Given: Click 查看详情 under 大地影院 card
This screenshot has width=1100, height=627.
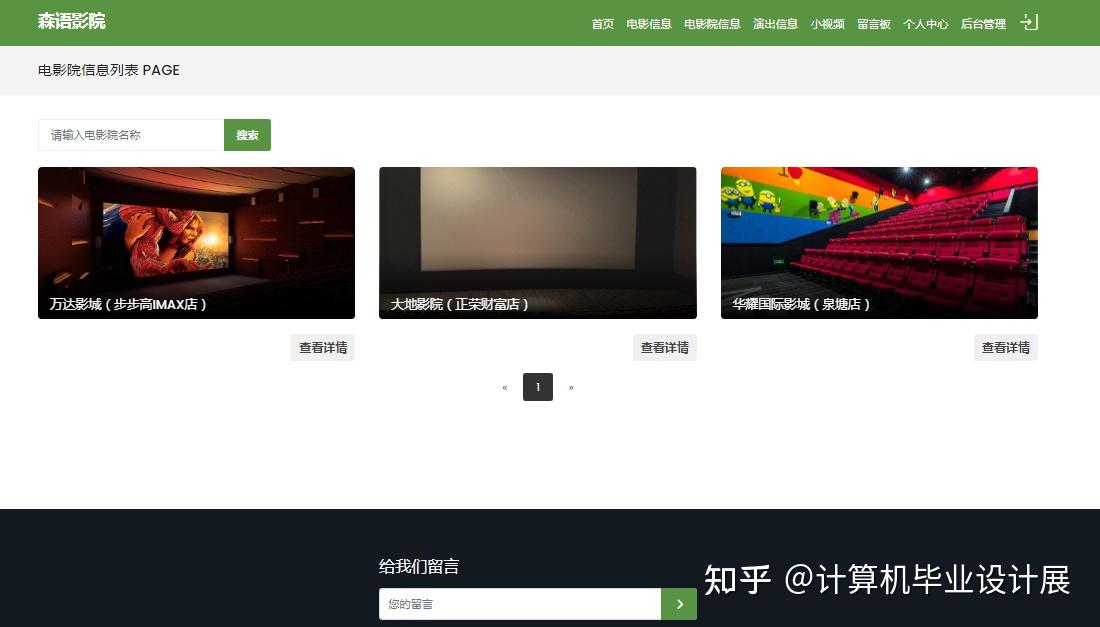Looking at the screenshot, I should (x=665, y=348).
